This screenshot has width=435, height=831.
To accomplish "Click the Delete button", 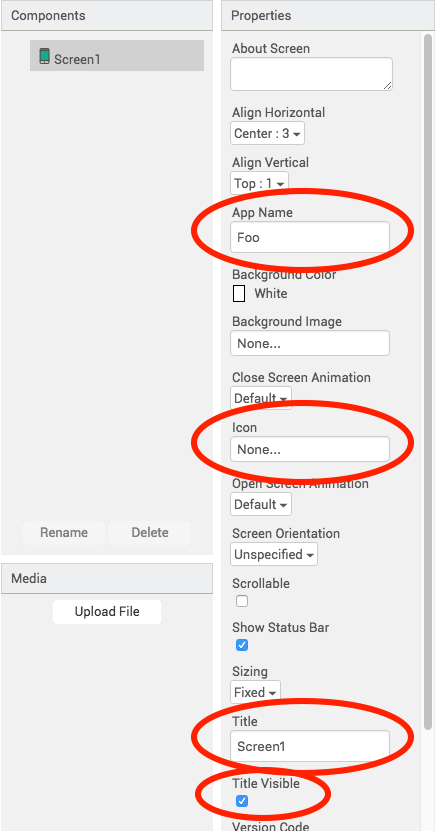I will pyautogui.click(x=150, y=532).
